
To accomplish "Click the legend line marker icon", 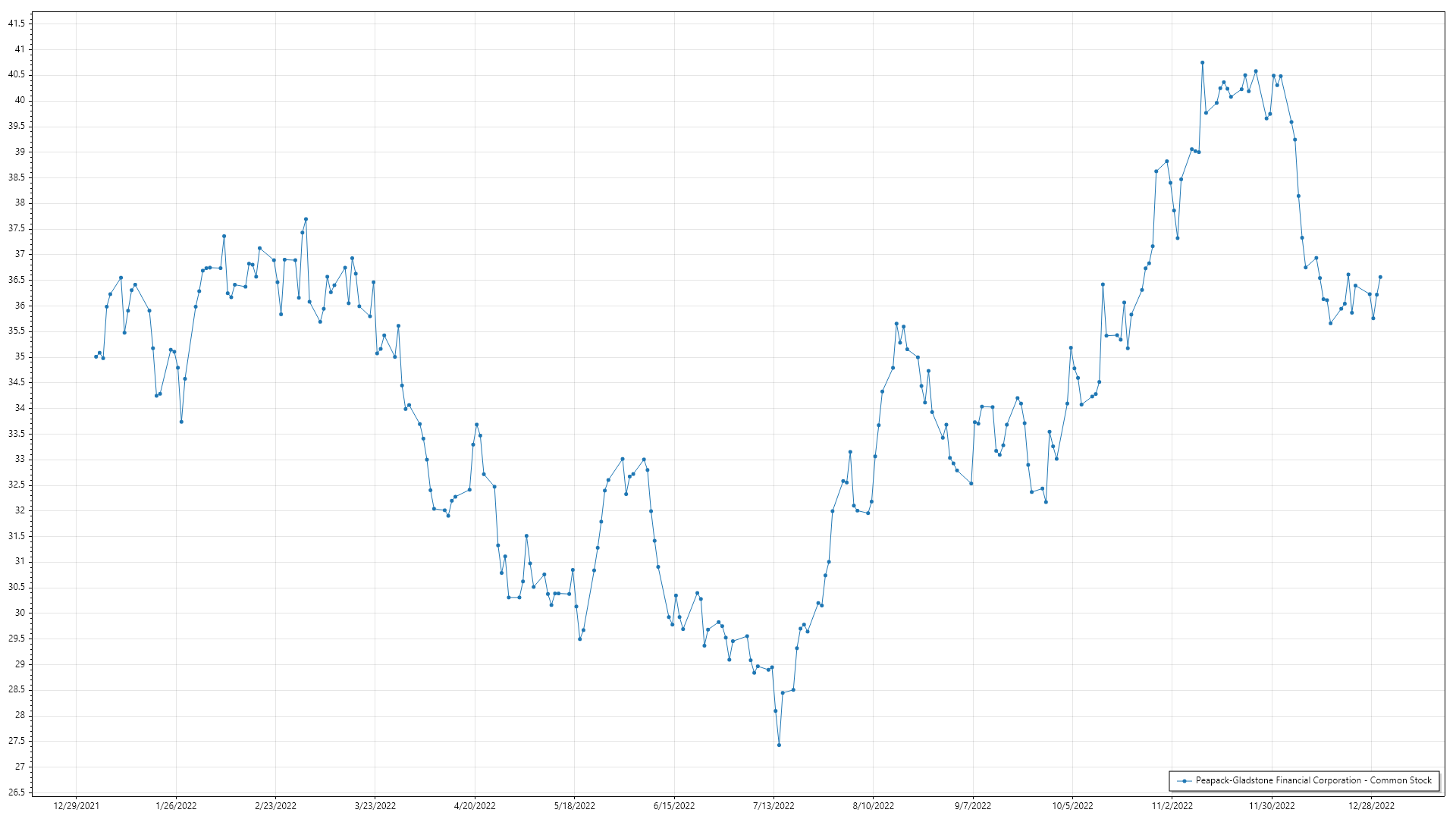I will pos(1184,780).
